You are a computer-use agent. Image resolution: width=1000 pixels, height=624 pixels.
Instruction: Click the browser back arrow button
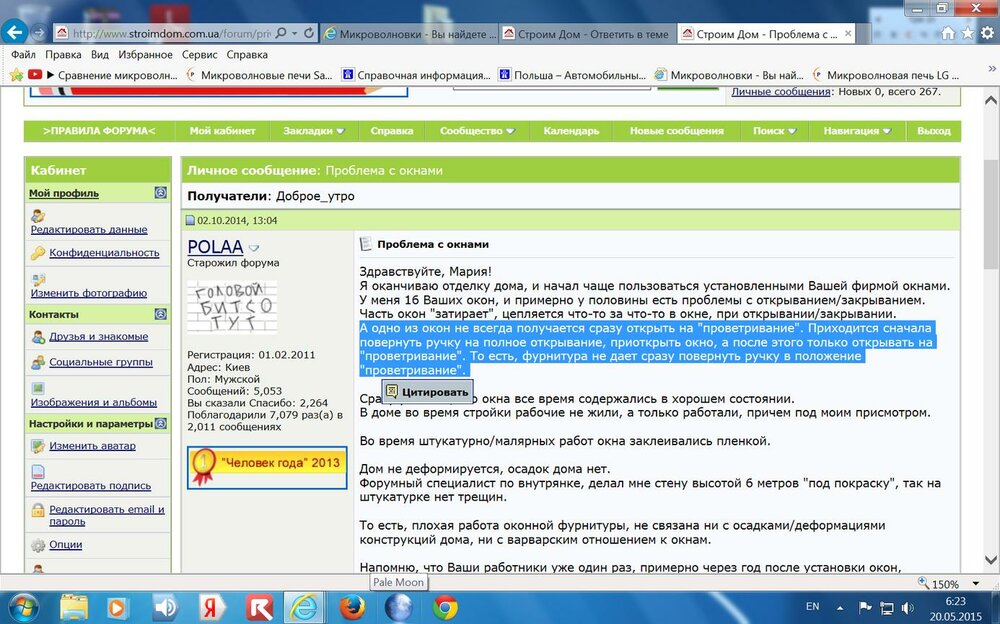pyautogui.click(x=15, y=32)
